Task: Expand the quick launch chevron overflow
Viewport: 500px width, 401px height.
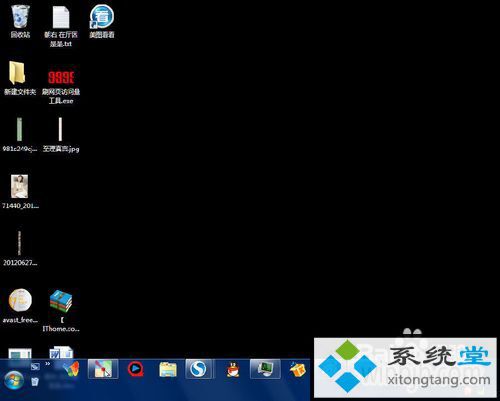Action: (48, 364)
